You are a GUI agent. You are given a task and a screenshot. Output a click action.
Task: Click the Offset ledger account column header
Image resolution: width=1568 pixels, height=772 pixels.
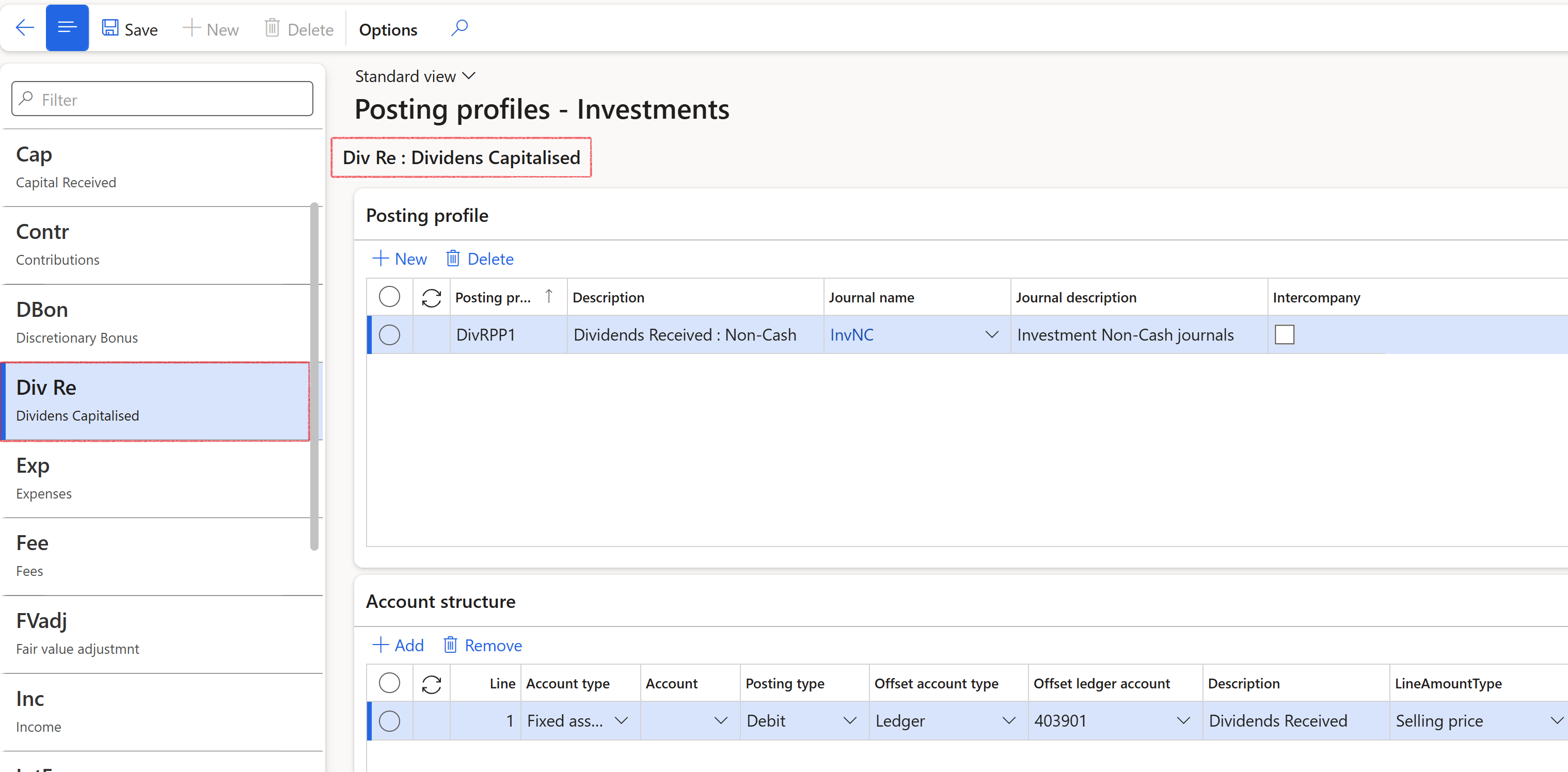tap(1115, 683)
